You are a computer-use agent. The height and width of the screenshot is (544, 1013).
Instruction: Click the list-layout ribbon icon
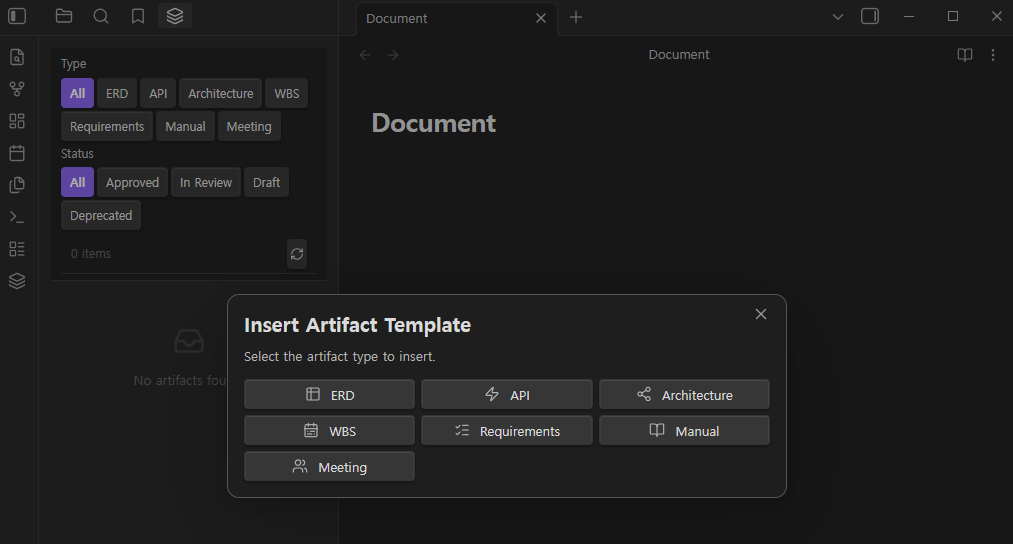17,249
